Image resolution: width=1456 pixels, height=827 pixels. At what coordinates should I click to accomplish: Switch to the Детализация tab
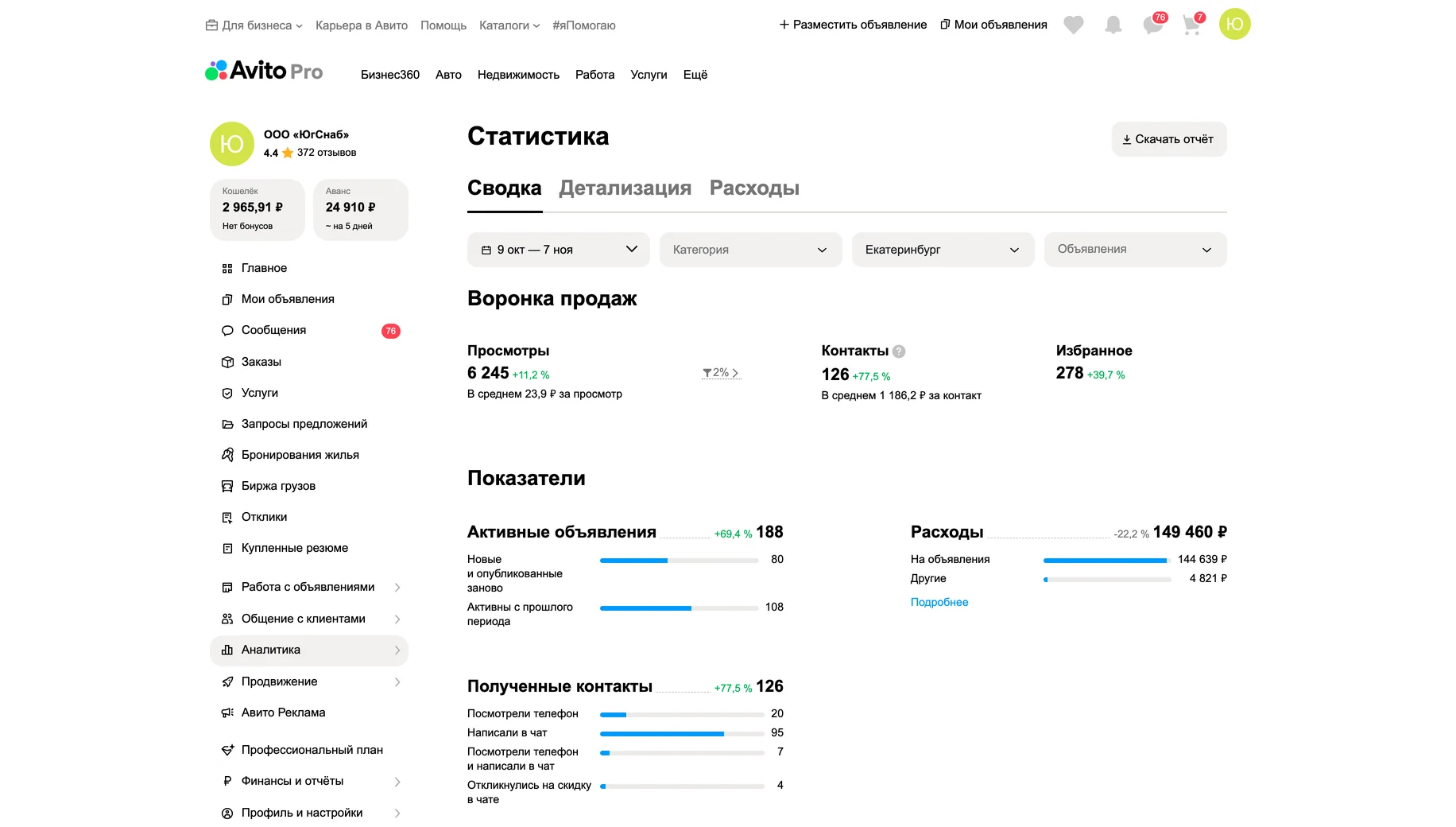coord(625,188)
